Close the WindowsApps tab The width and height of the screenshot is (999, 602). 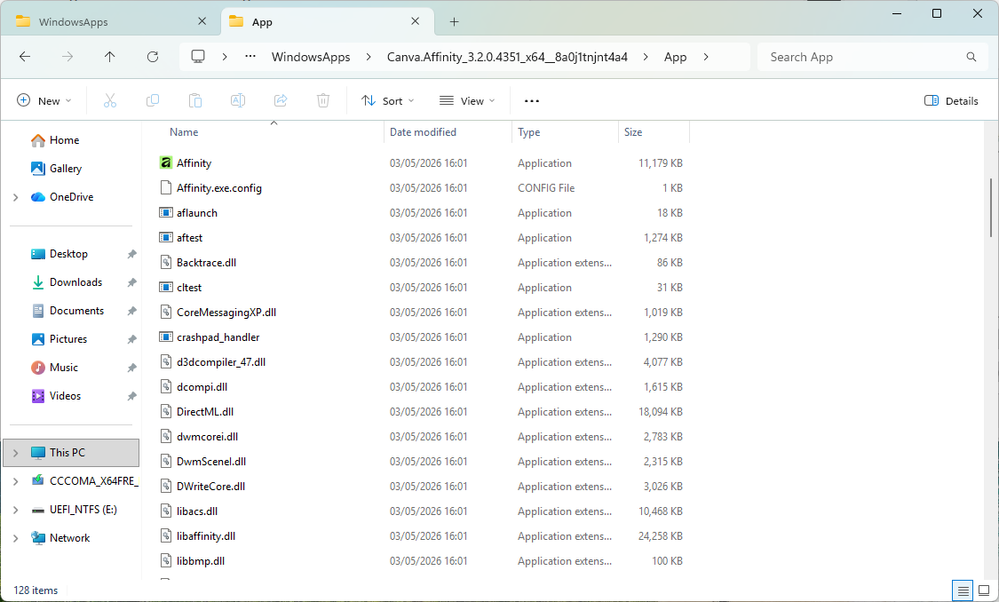click(x=202, y=21)
